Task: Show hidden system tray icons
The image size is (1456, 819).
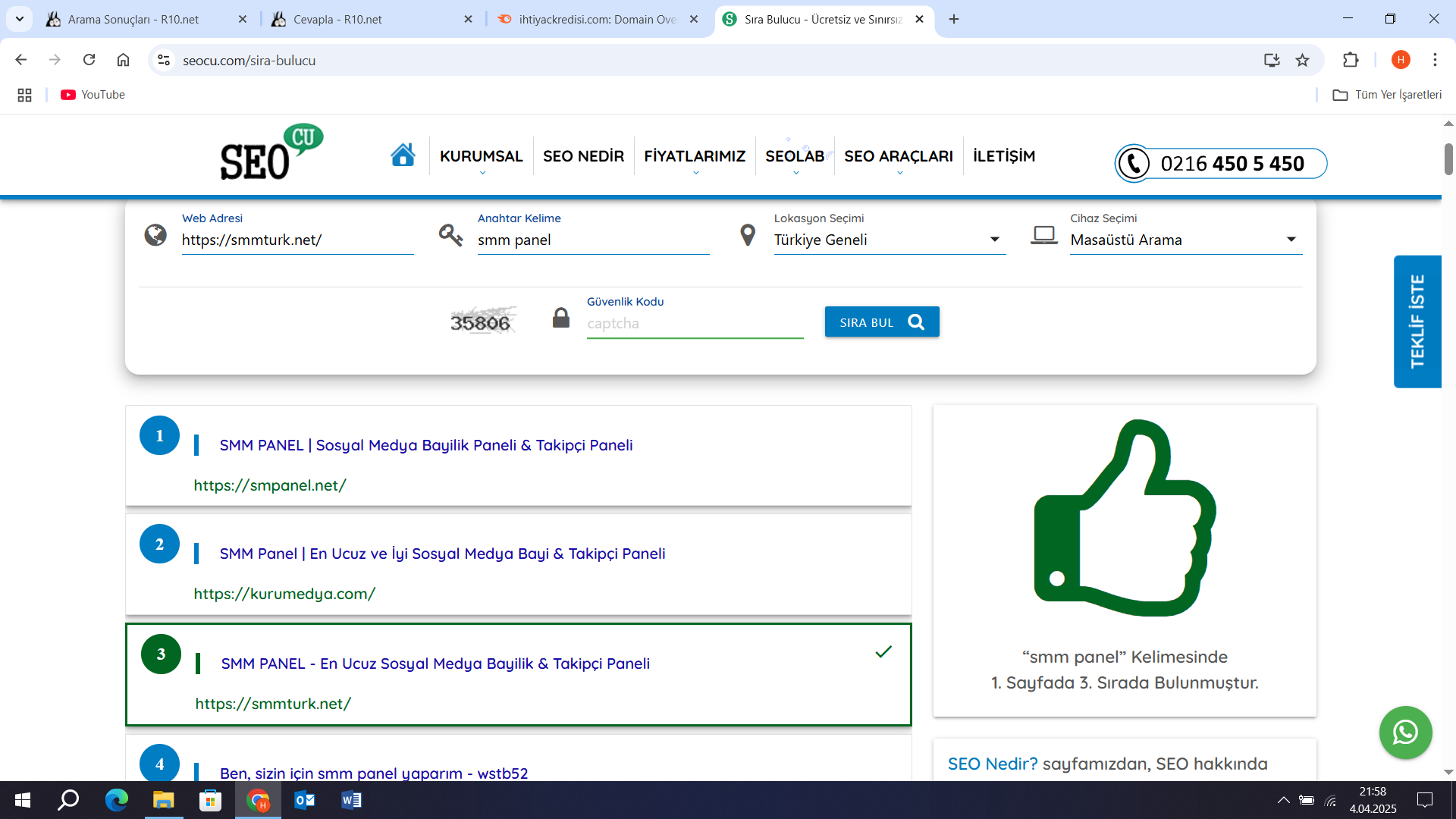Action: pyautogui.click(x=1283, y=800)
